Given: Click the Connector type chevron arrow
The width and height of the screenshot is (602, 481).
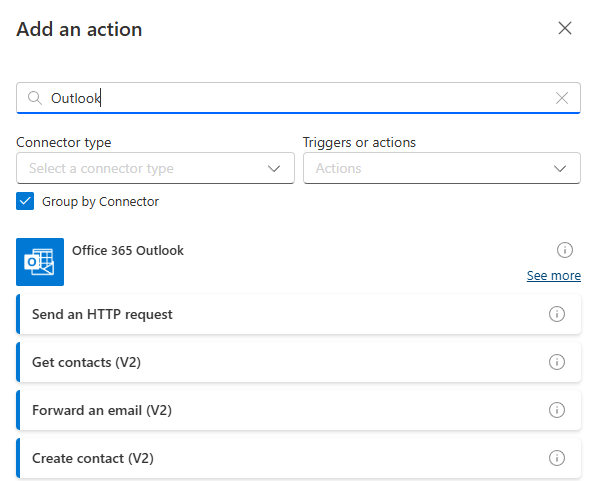Looking at the screenshot, I should 274,168.
